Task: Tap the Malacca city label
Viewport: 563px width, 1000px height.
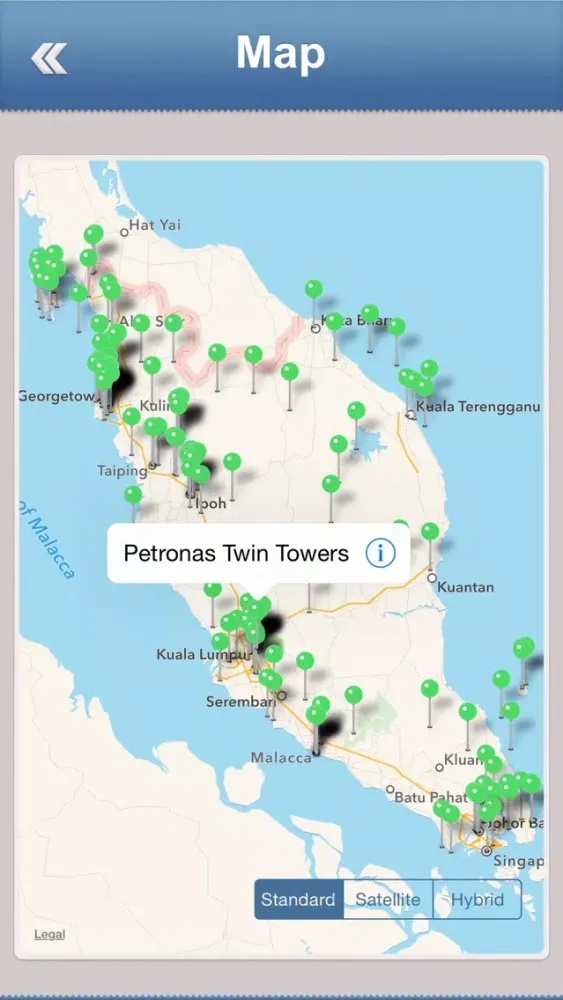Action: pos(281,758)
